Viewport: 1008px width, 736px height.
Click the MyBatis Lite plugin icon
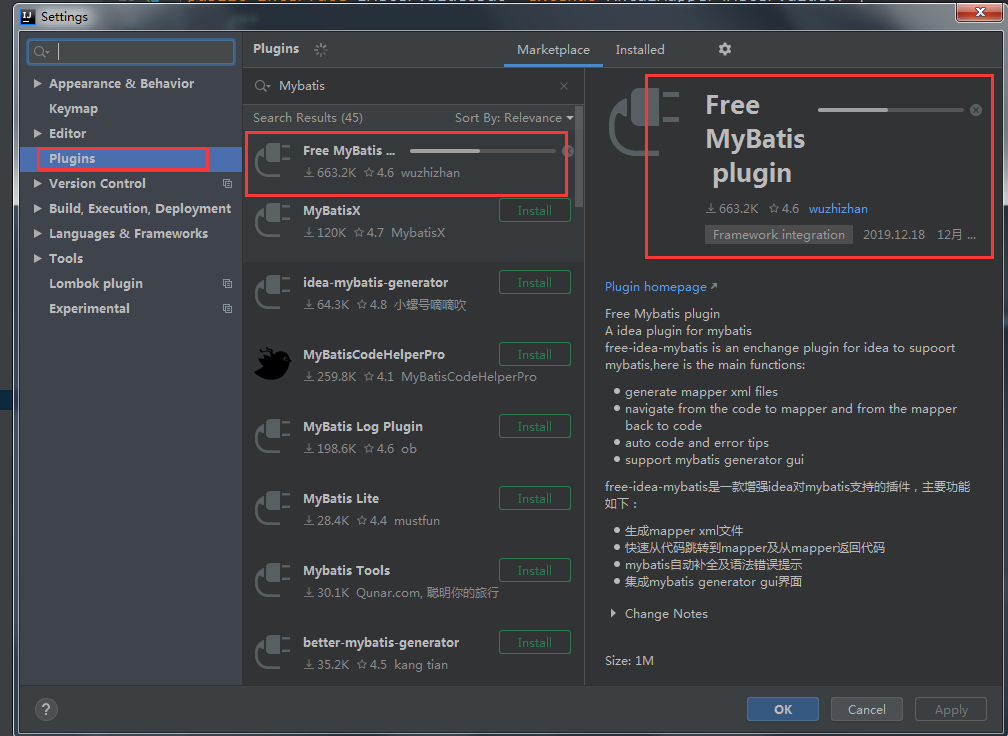coord(273,508)
